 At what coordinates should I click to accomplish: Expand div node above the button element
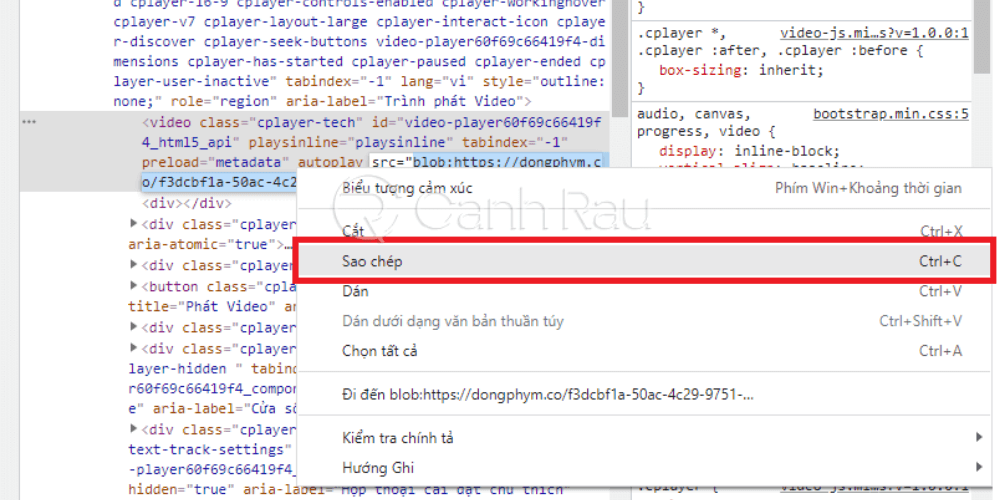coord(133,264)
